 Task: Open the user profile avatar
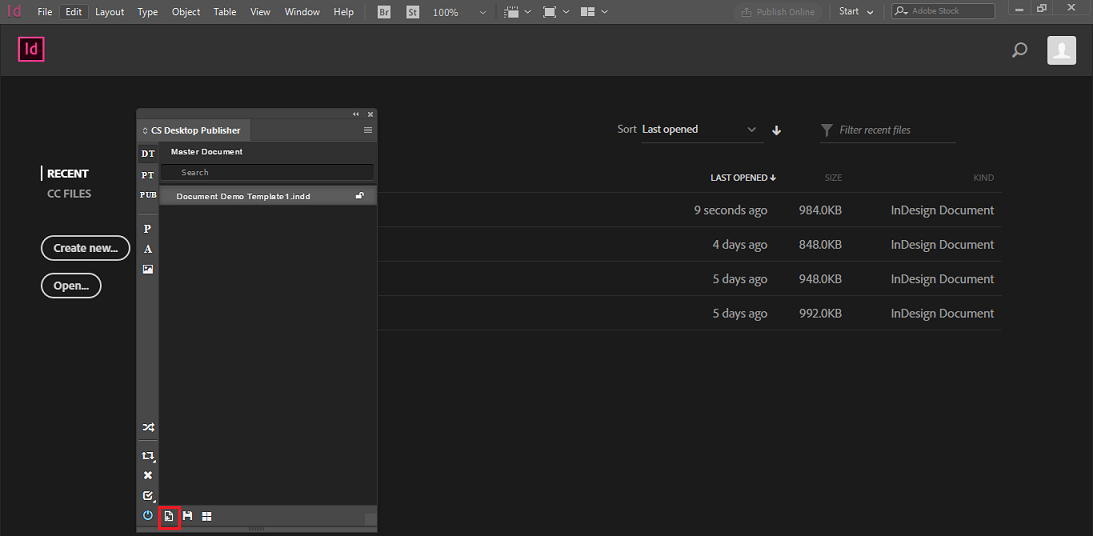(x=1061, y=50)
